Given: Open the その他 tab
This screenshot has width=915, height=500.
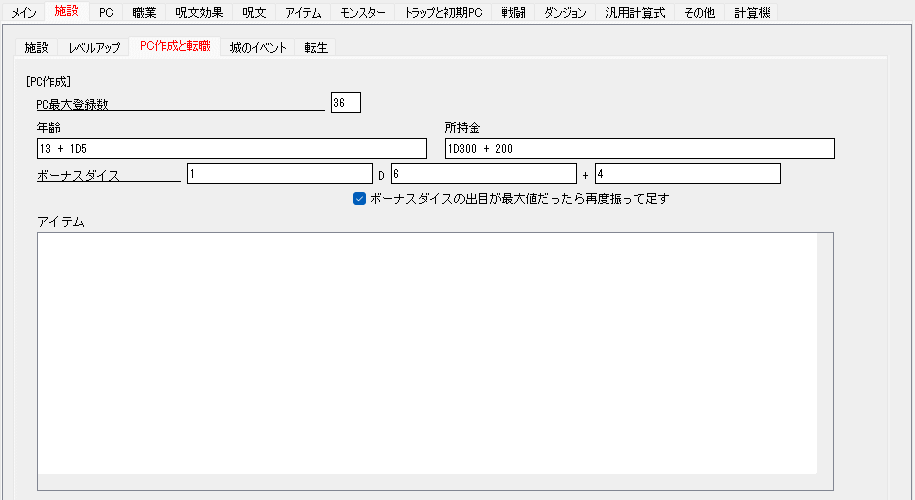Looking at the screenshot, I should tap(699, 13).
